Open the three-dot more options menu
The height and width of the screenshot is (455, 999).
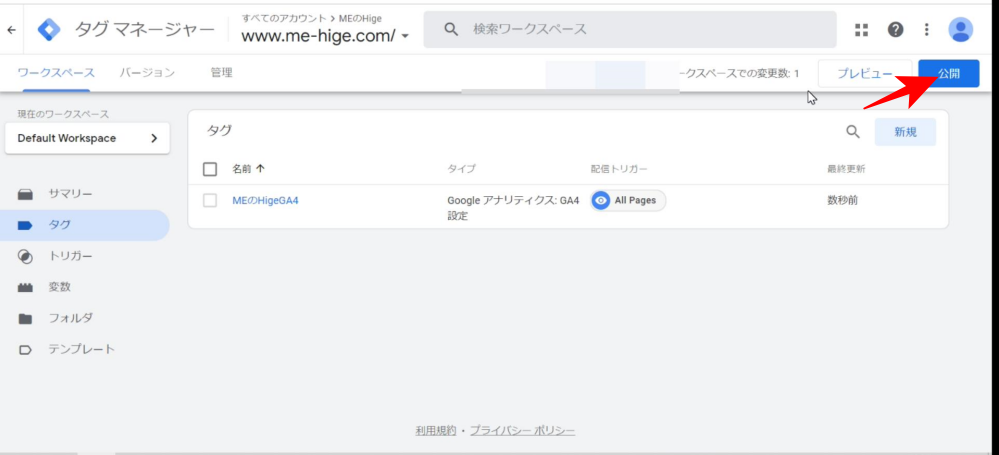click(927, 29)
